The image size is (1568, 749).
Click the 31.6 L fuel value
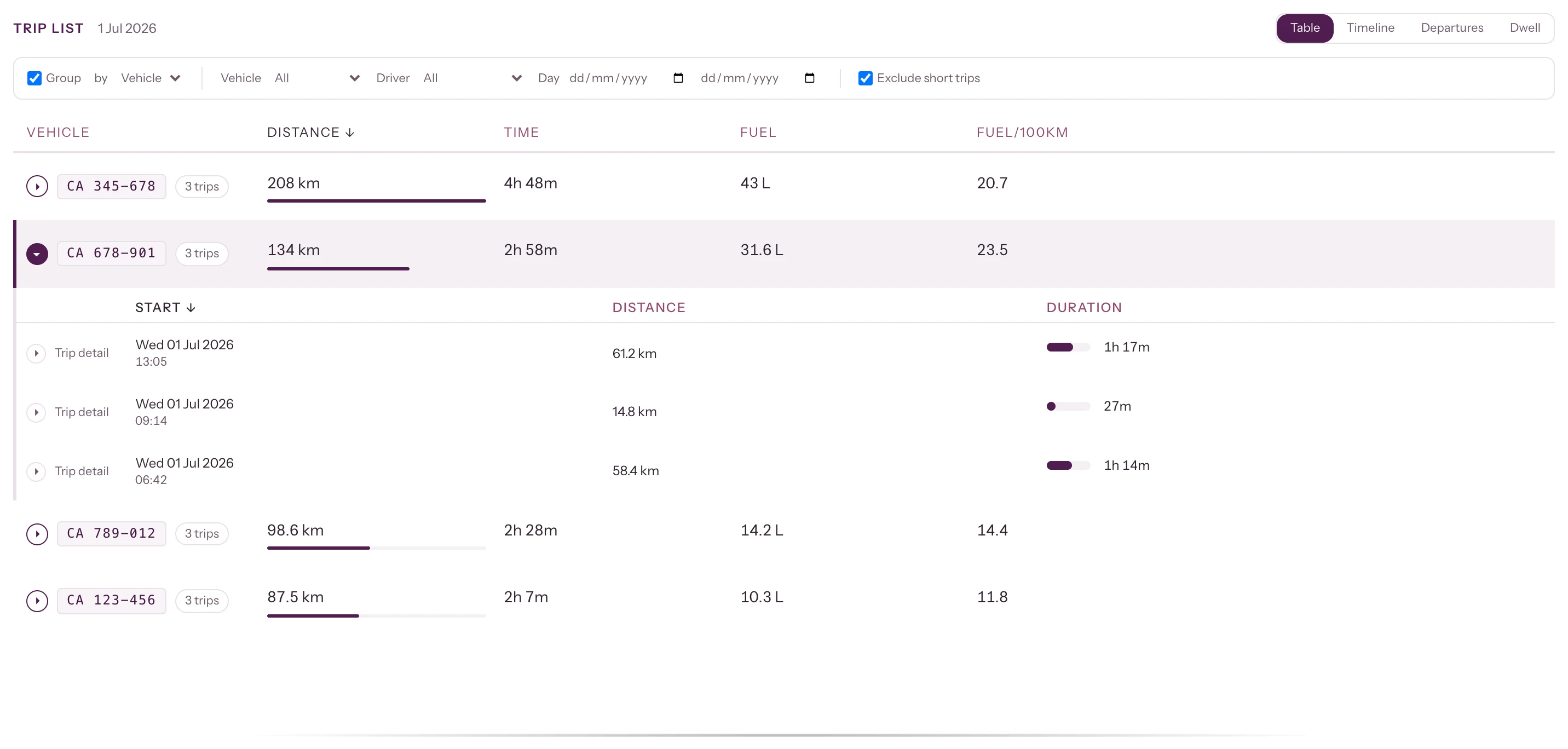[x=762, y=250]
